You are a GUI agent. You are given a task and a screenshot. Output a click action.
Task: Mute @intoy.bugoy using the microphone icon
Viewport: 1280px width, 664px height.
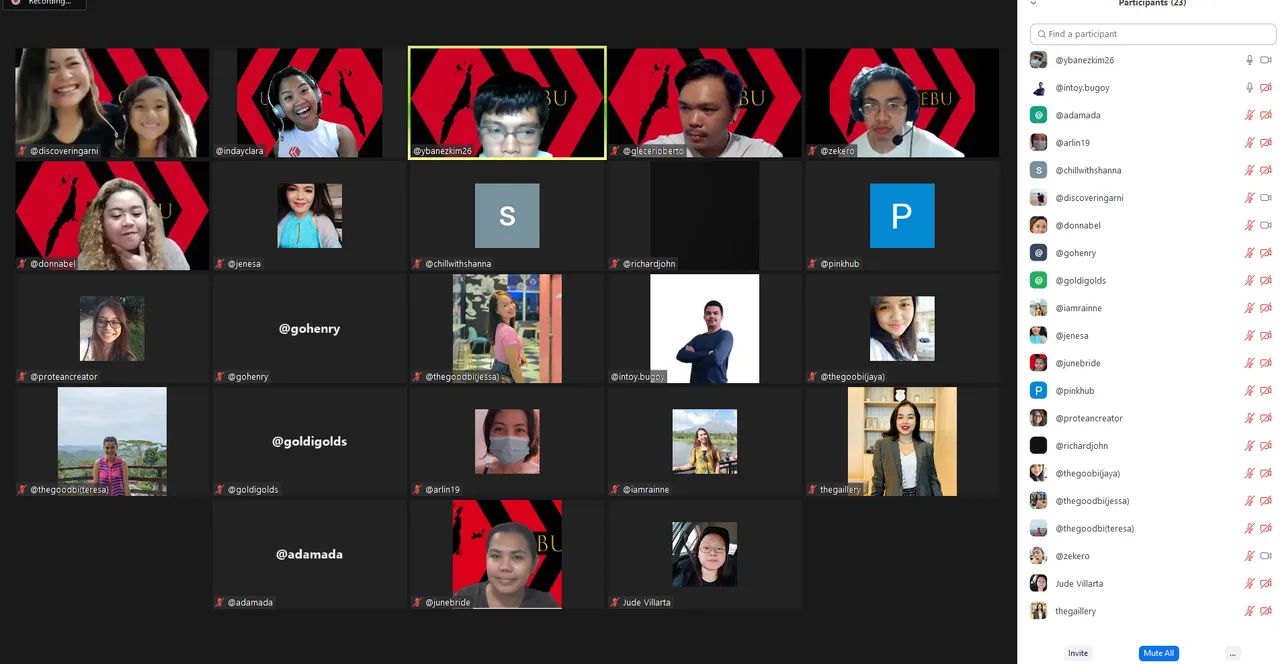pos(1249,88)
